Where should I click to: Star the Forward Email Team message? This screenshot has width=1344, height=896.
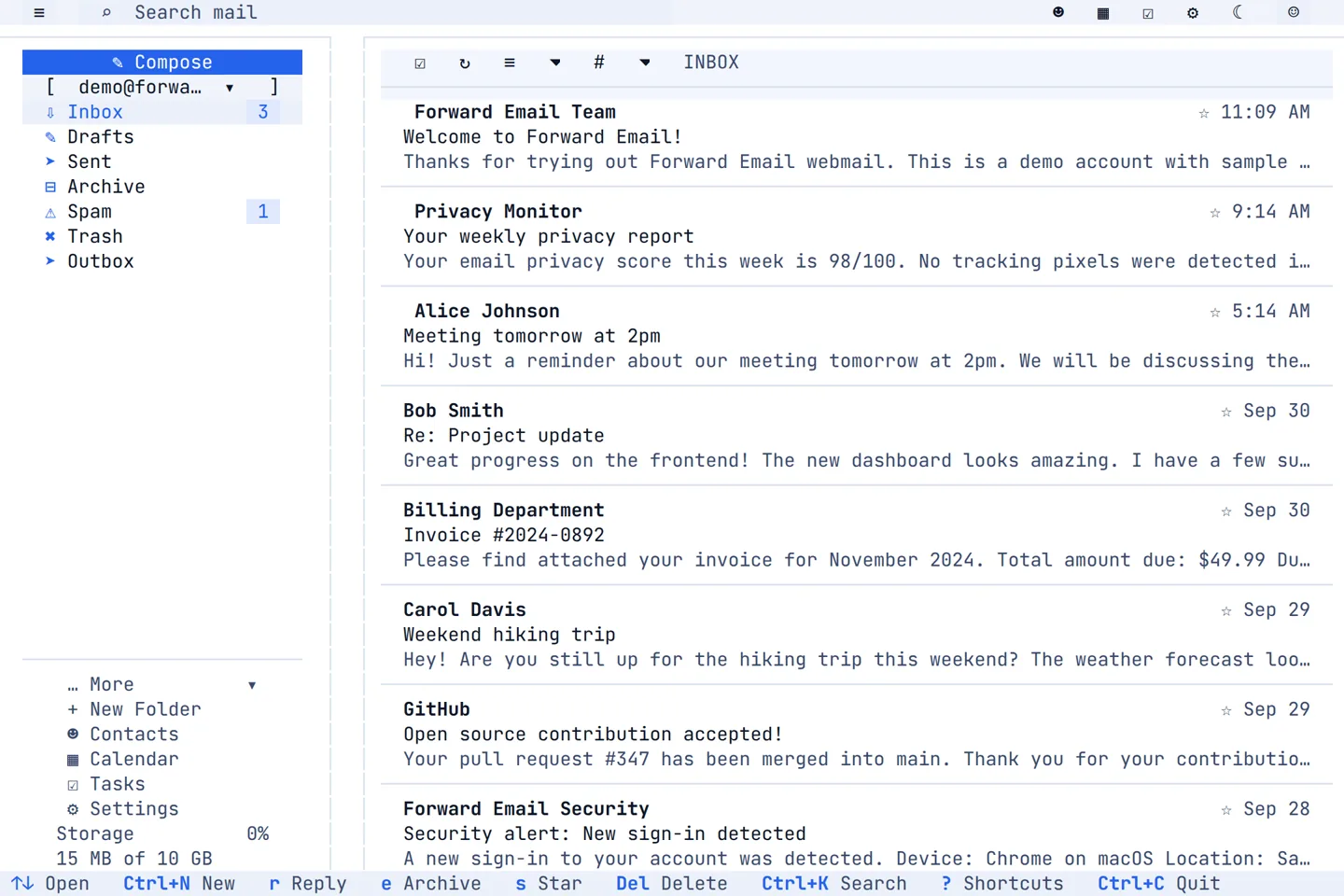1204,113
